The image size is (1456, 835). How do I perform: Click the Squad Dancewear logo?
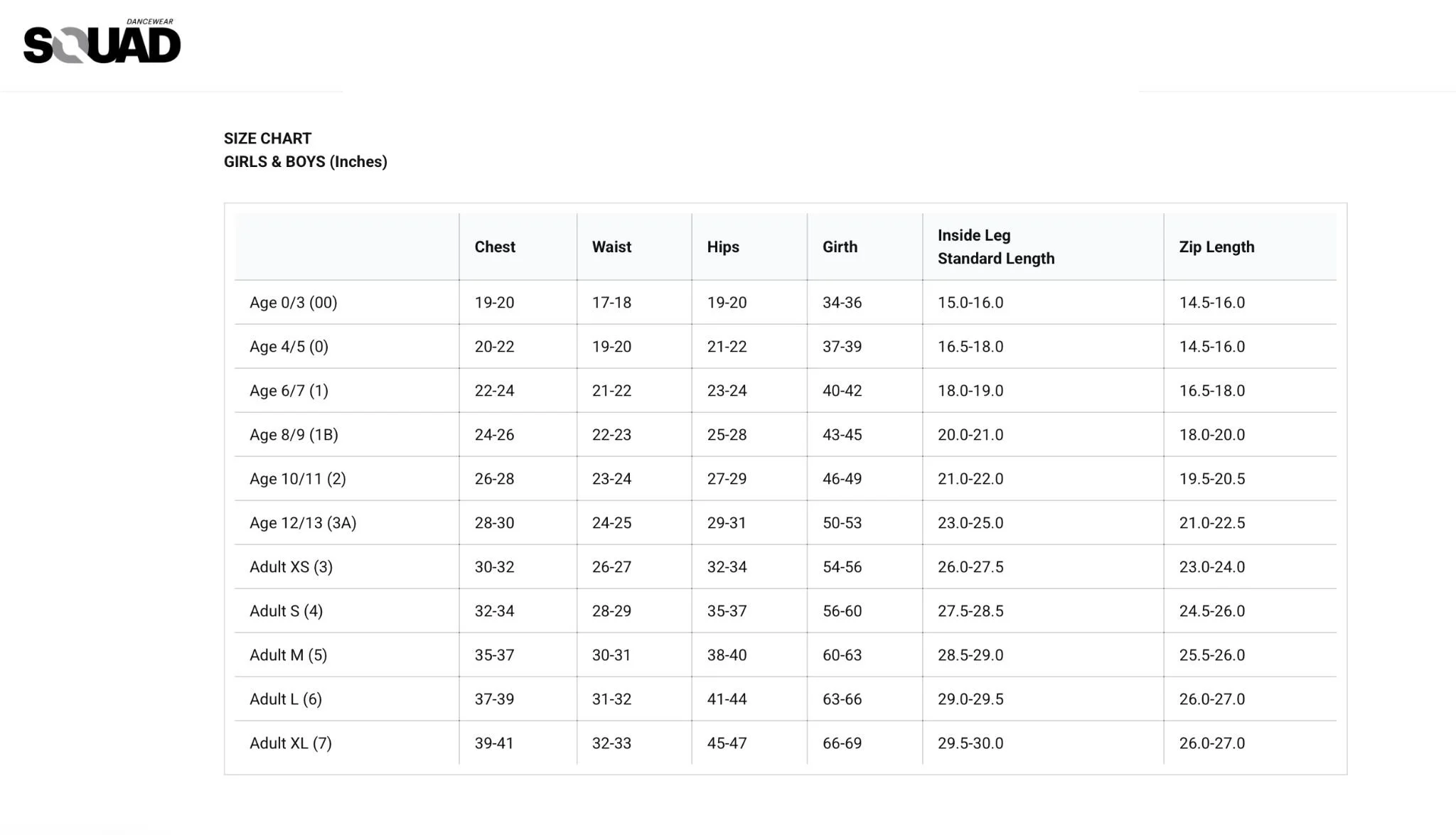(x=102, y=42)
